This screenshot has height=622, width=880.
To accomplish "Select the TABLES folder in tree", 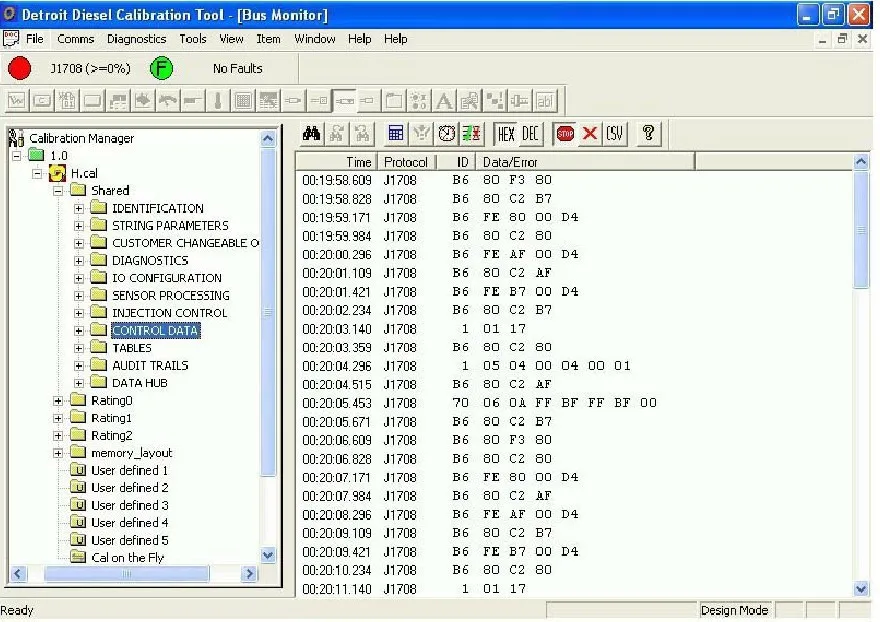I will 132,348.
